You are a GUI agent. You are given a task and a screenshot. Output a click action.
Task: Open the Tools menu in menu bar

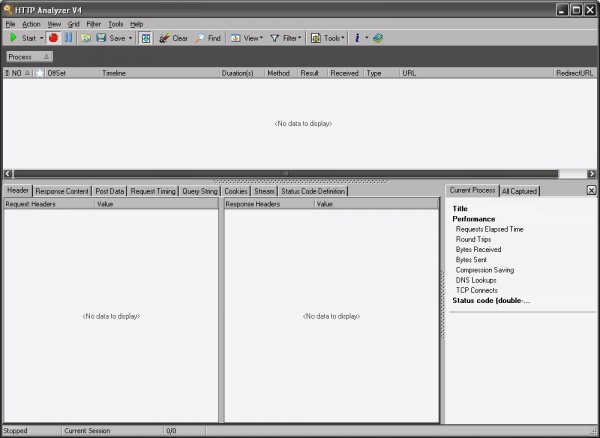click(116, 24)
